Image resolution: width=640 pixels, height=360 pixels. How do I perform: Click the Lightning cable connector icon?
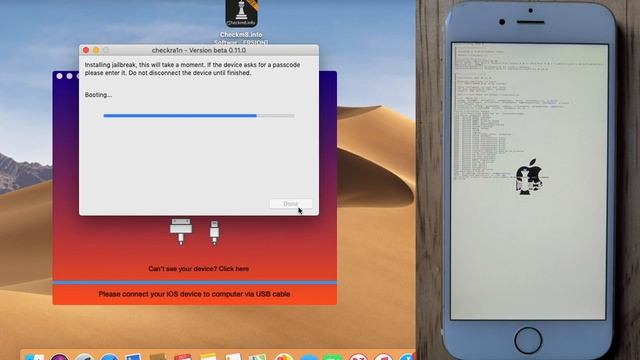[x=214, y=232]
